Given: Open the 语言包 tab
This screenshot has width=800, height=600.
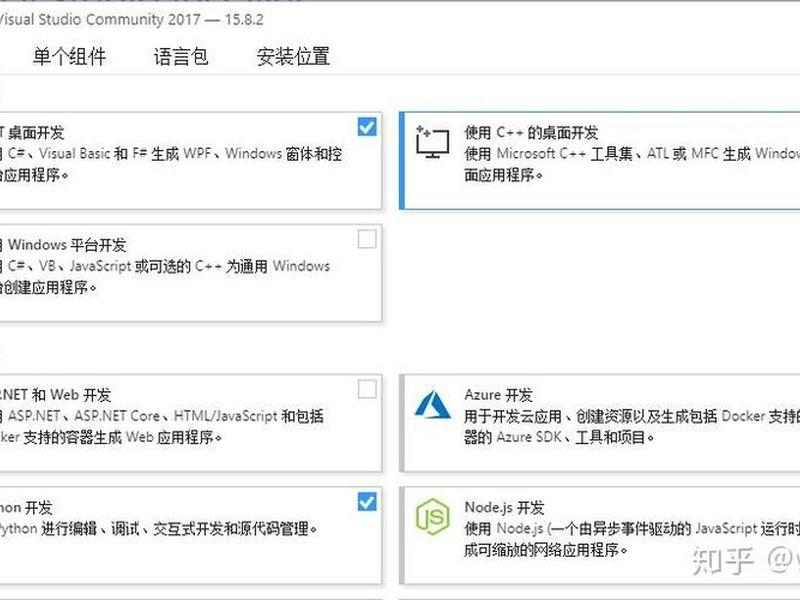Looking at the screenshot, I should pos(181,56).
